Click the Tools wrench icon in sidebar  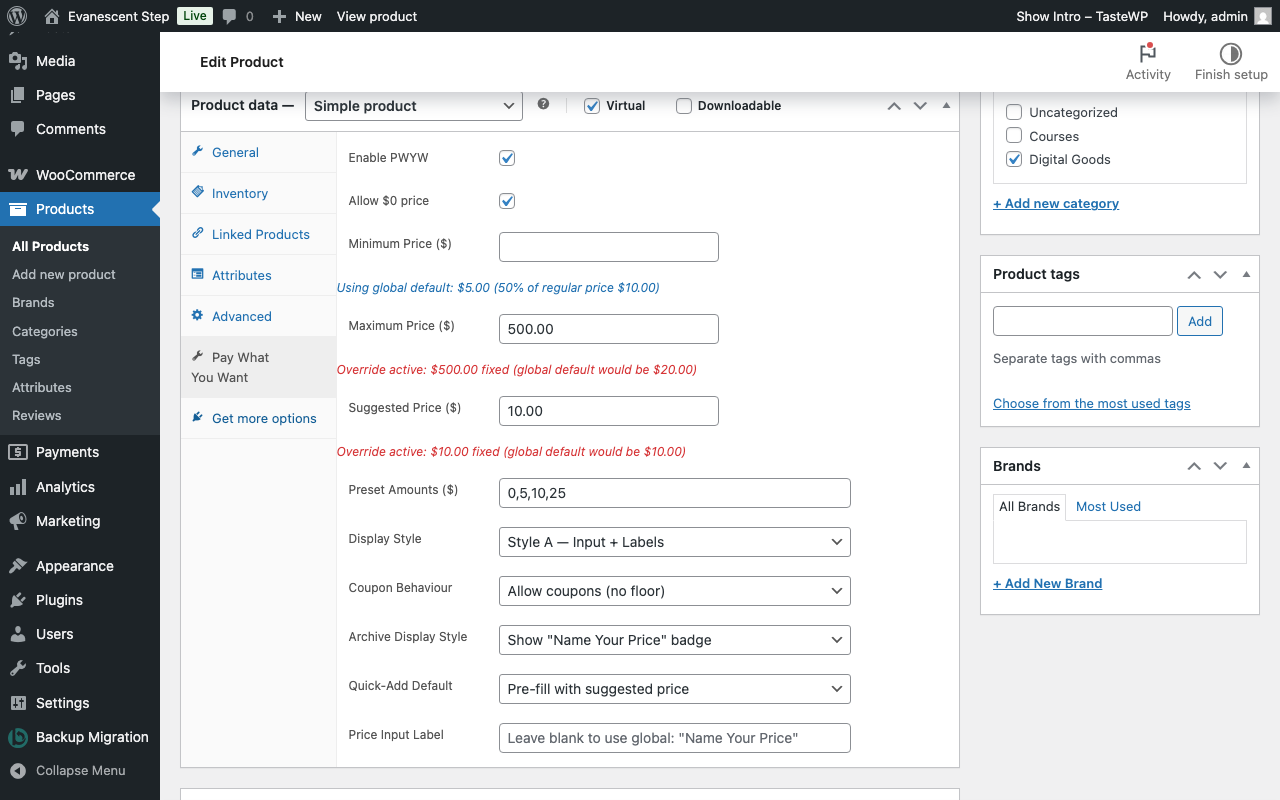(18, 668)
